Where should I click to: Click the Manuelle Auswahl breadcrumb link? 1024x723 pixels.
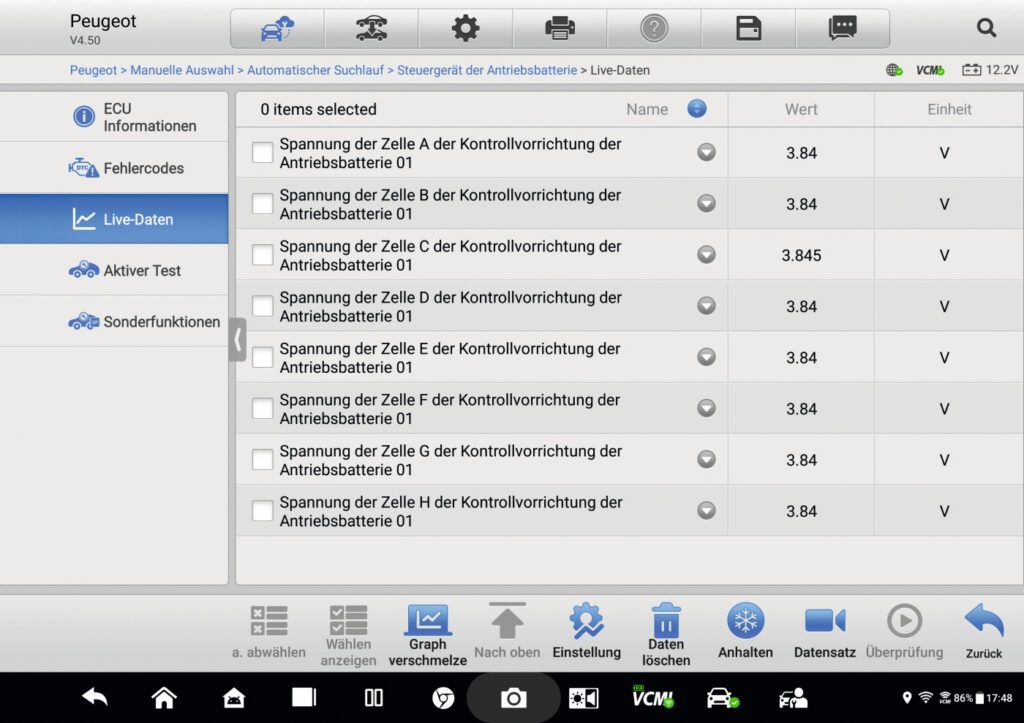coord(182,70)
